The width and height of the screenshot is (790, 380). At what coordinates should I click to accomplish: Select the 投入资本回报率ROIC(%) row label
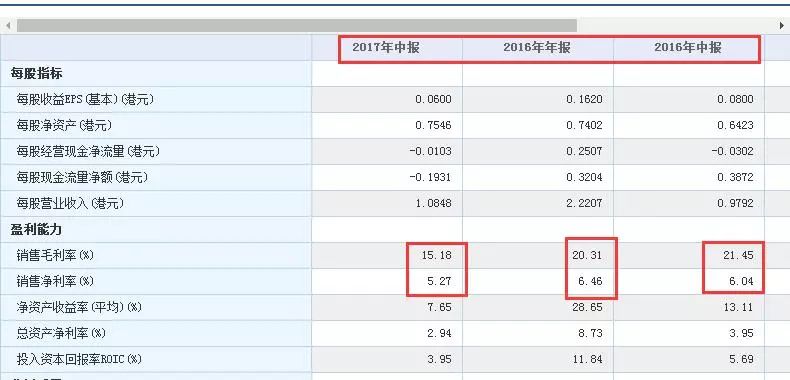click(x=79, y=359)
